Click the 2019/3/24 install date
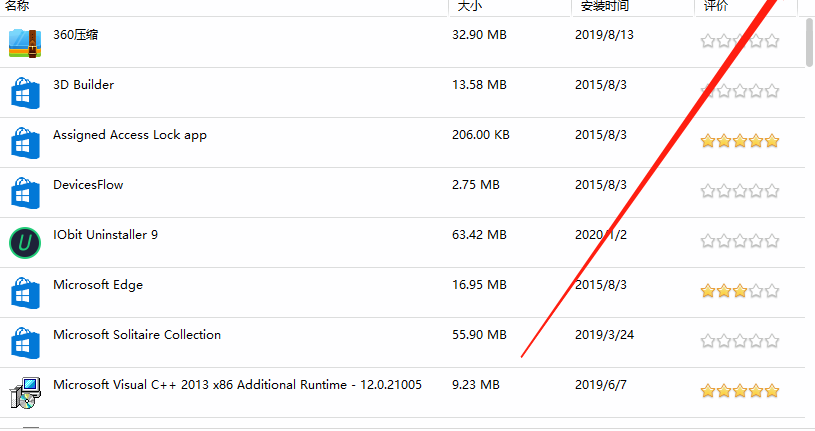 pos(604,334)
